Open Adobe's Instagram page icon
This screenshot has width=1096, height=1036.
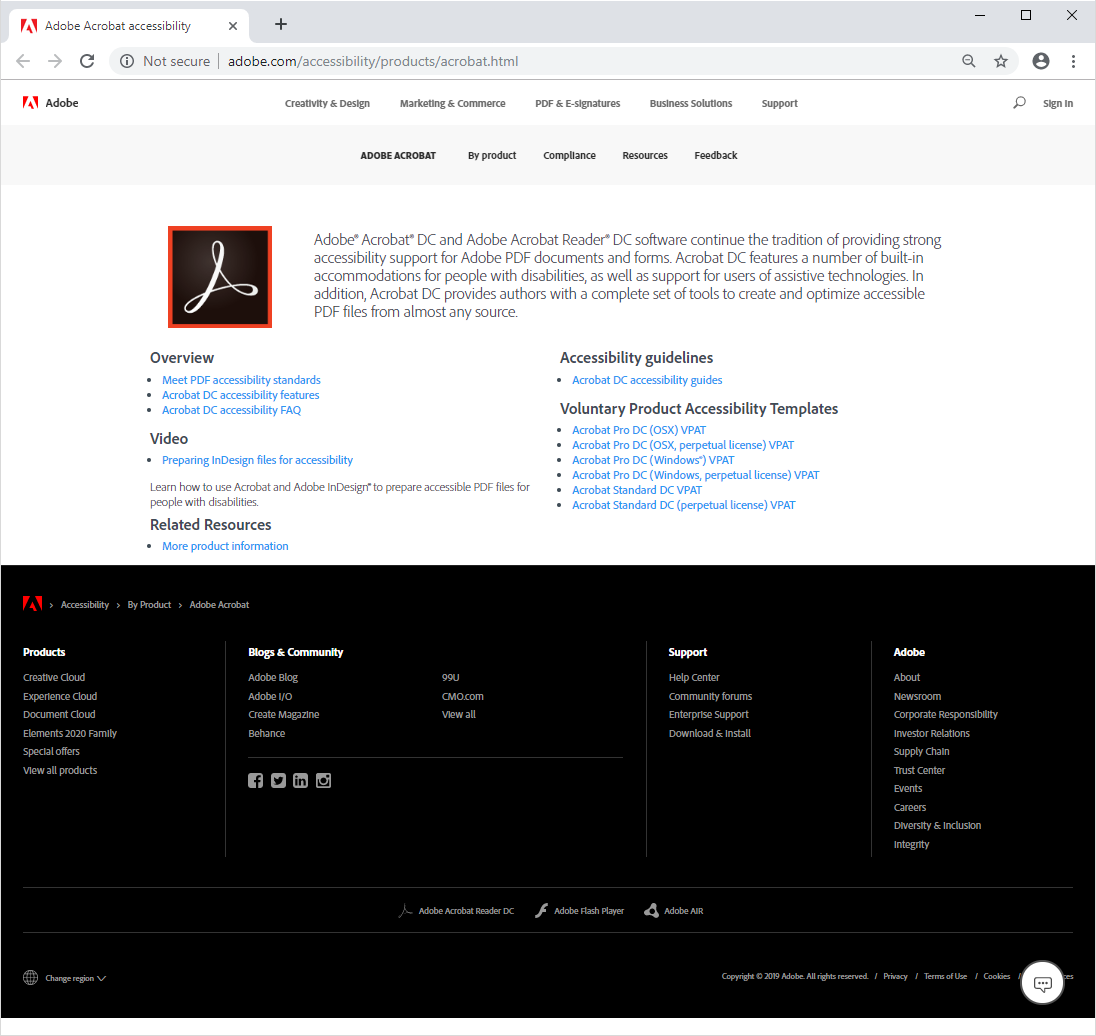click(324, 780)
